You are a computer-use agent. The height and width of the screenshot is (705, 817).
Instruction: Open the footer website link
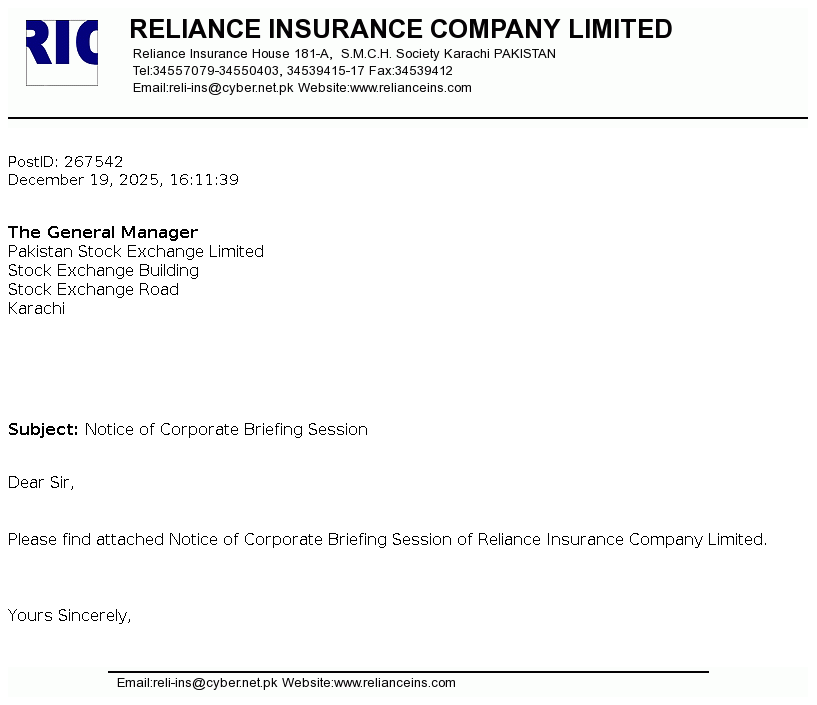point(394,683)
